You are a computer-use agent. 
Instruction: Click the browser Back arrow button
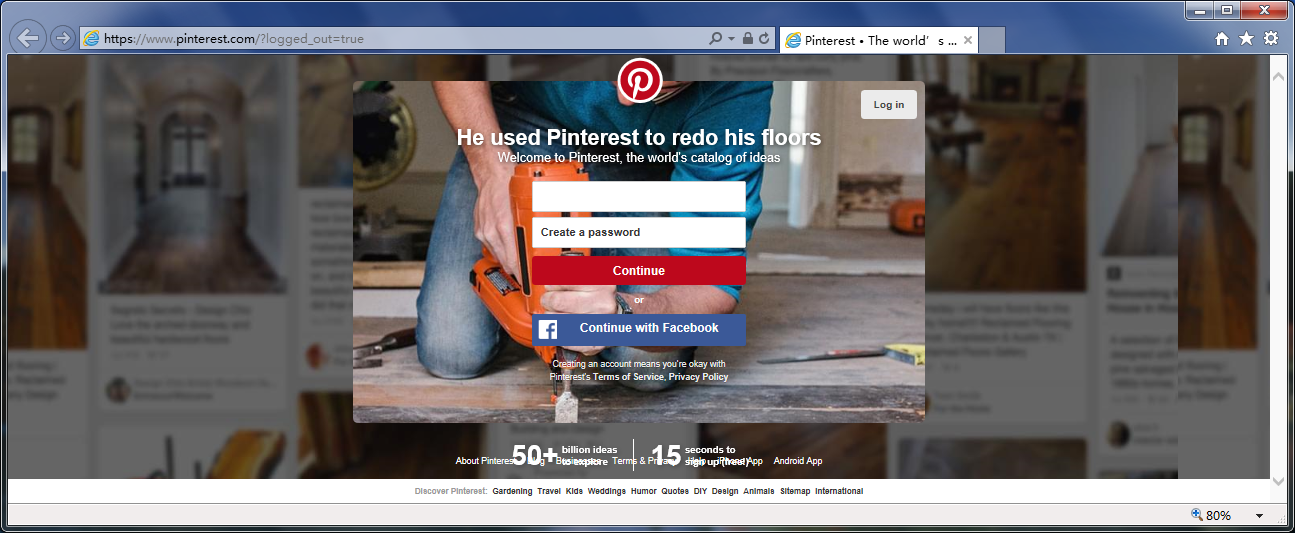[28, 39]
